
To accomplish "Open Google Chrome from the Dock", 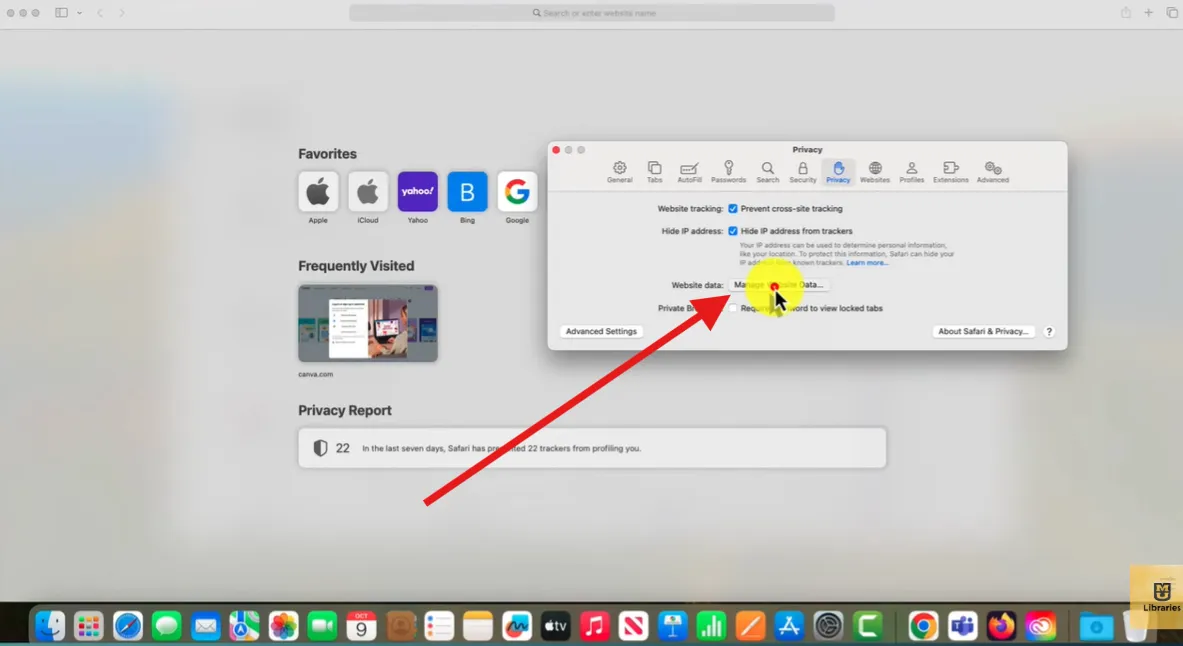I will pos(923,626).
